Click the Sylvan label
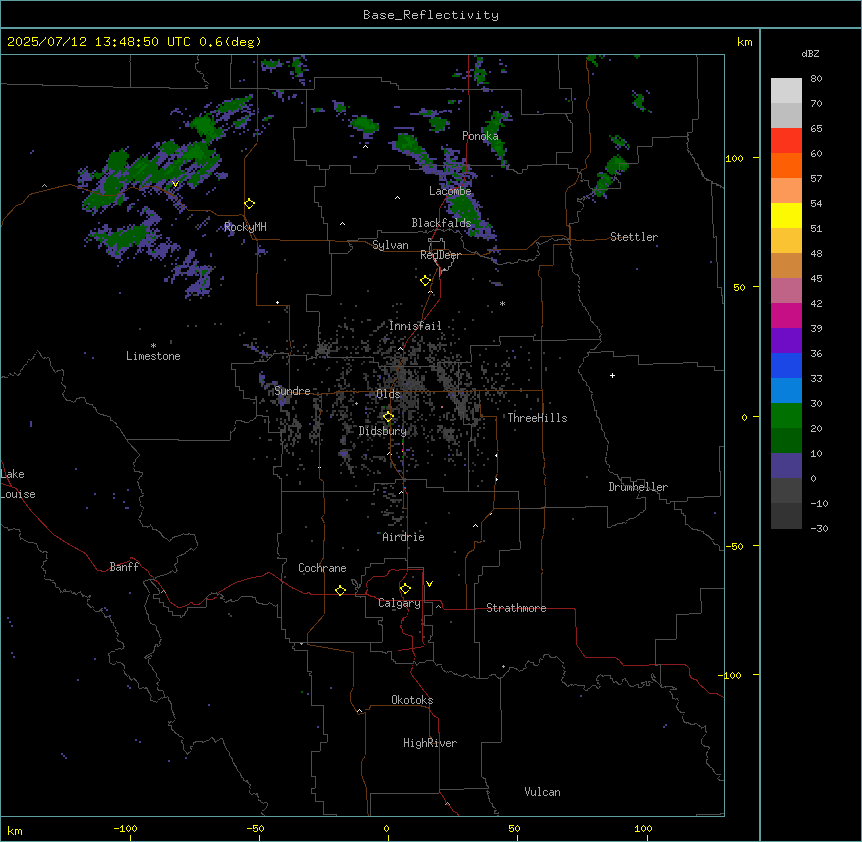This screenshot has width=862, height=842. [x=390, y=245]
